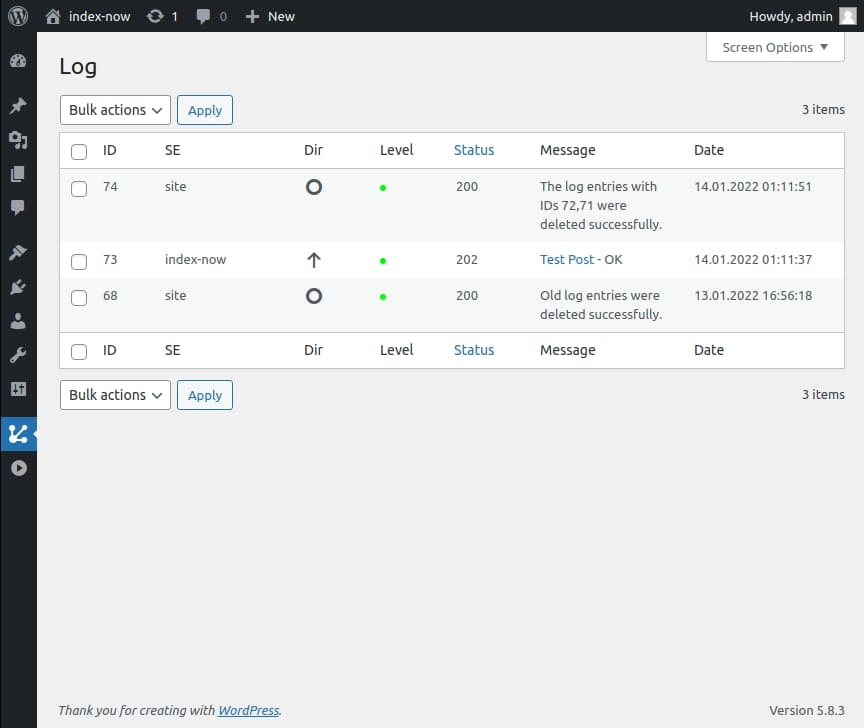Image resolution: width=864 pixels, height=728 pixels.
Task: Expand the Screen Options panel
Action: click(x=775, y=47)
